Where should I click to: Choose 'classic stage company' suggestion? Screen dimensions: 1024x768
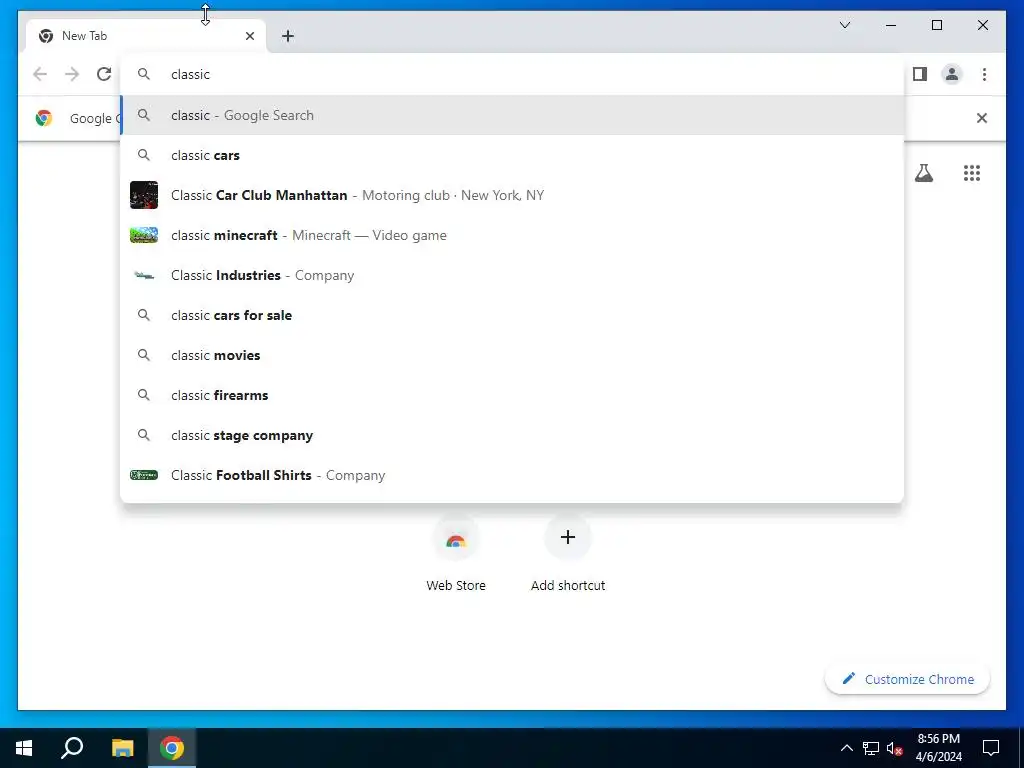pos(512,435)
